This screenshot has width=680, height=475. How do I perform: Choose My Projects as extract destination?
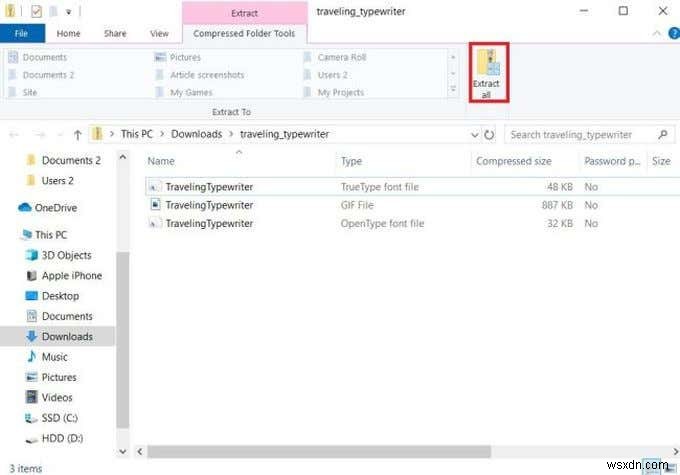click(333, 92)
